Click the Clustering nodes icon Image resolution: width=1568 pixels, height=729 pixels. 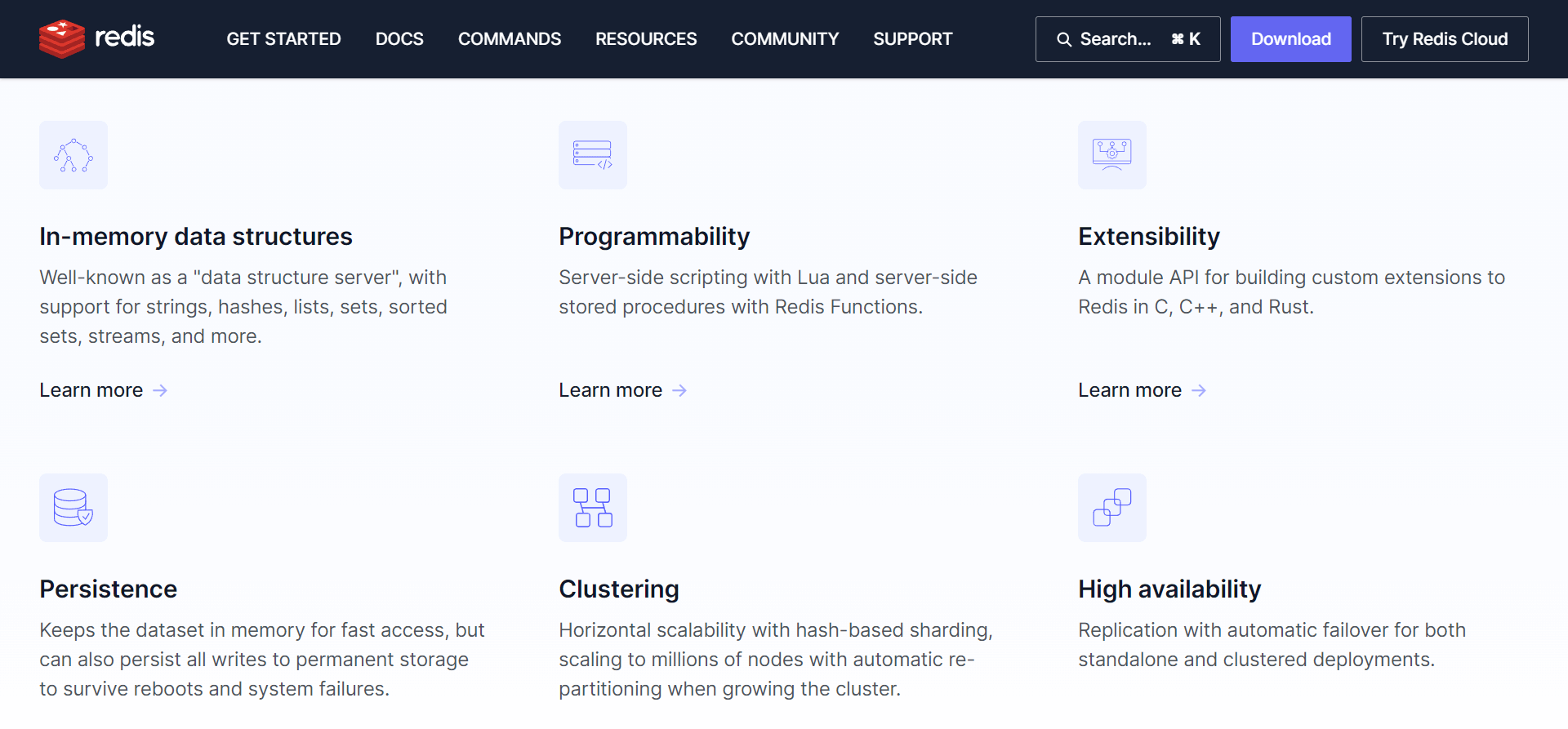[593, 508]
